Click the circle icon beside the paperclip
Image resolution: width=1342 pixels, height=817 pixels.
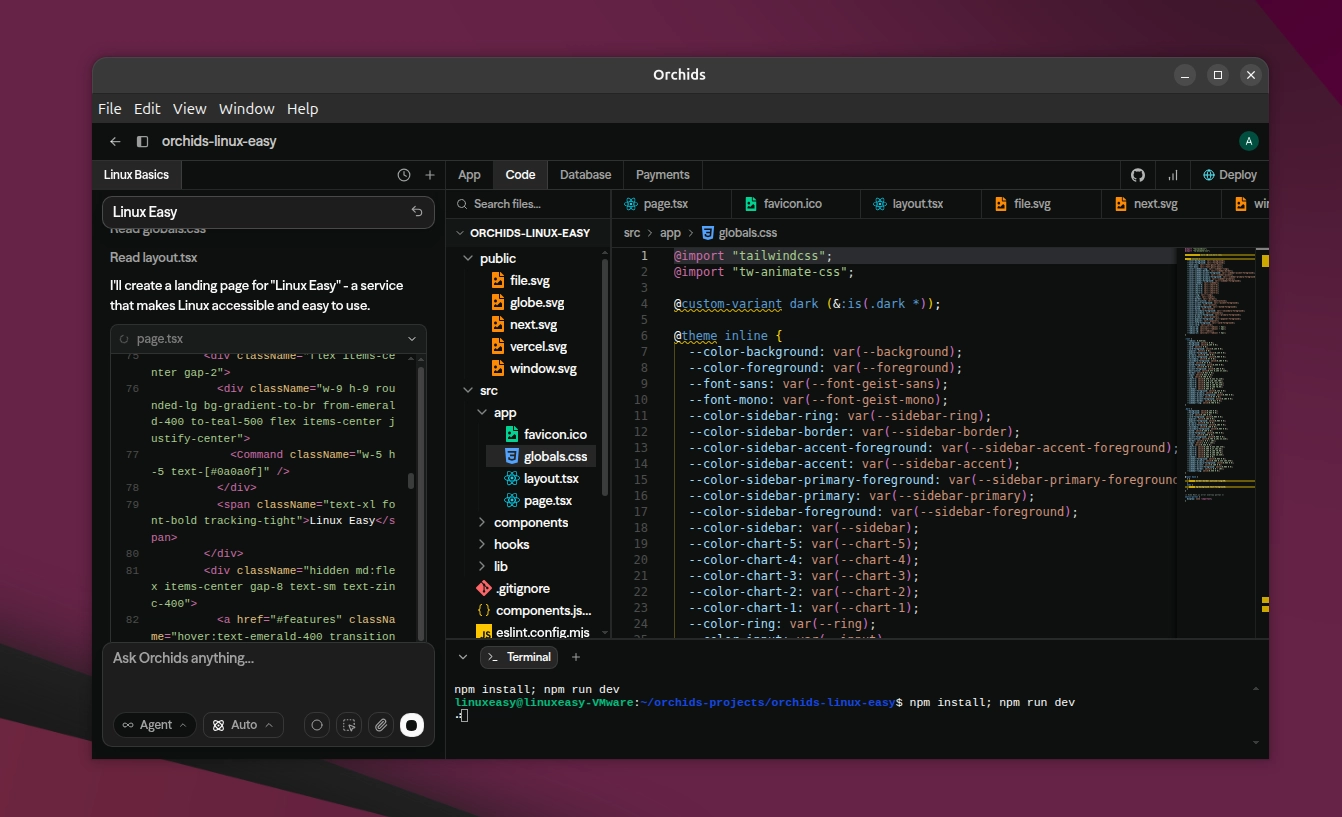pos(316,725)
